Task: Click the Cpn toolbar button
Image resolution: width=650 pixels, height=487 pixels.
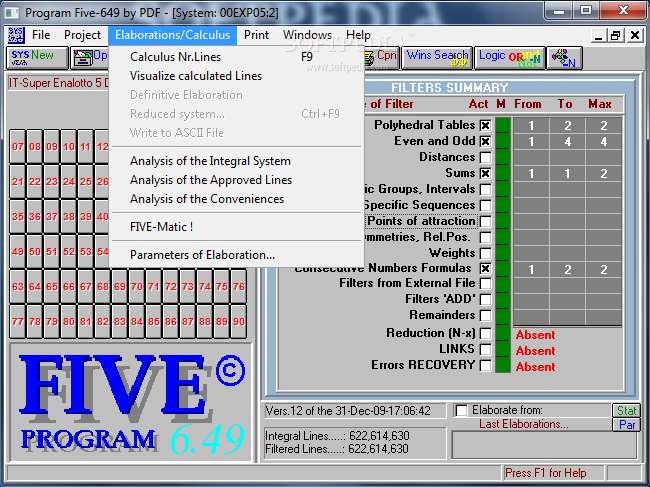Action: [x=381, y=57]
